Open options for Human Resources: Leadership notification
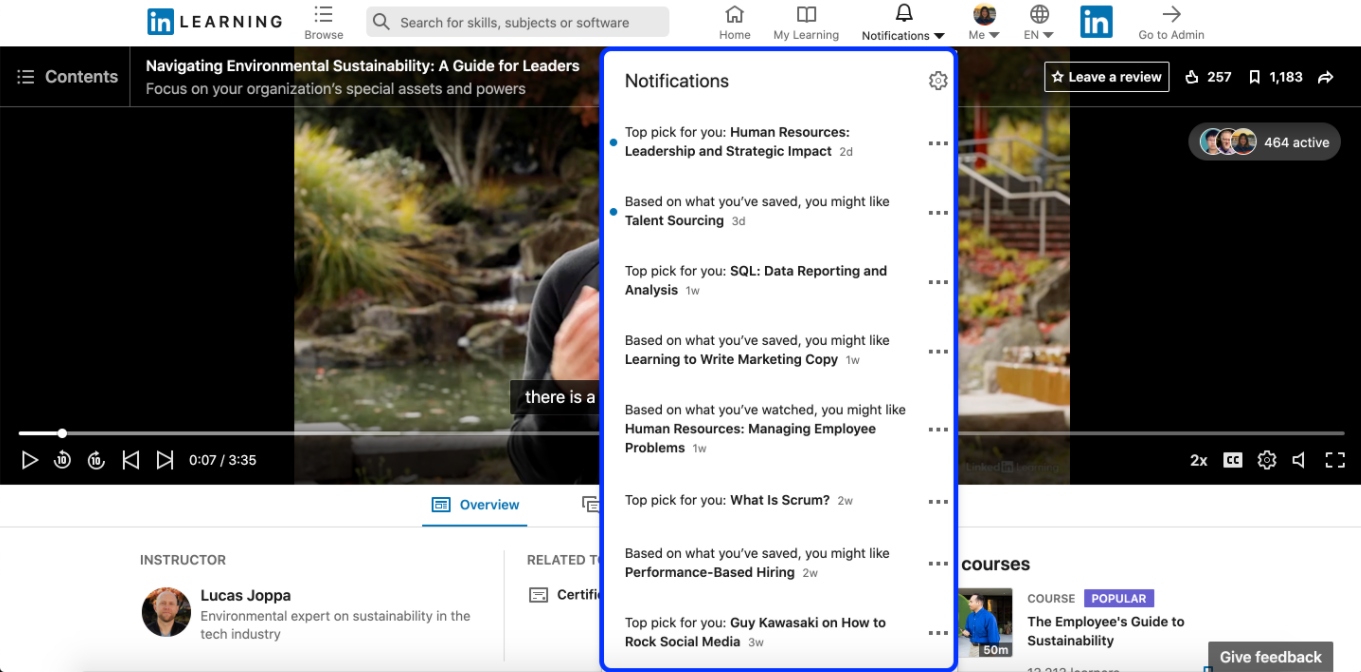1361x672 pixels. [x=938, y=144]
